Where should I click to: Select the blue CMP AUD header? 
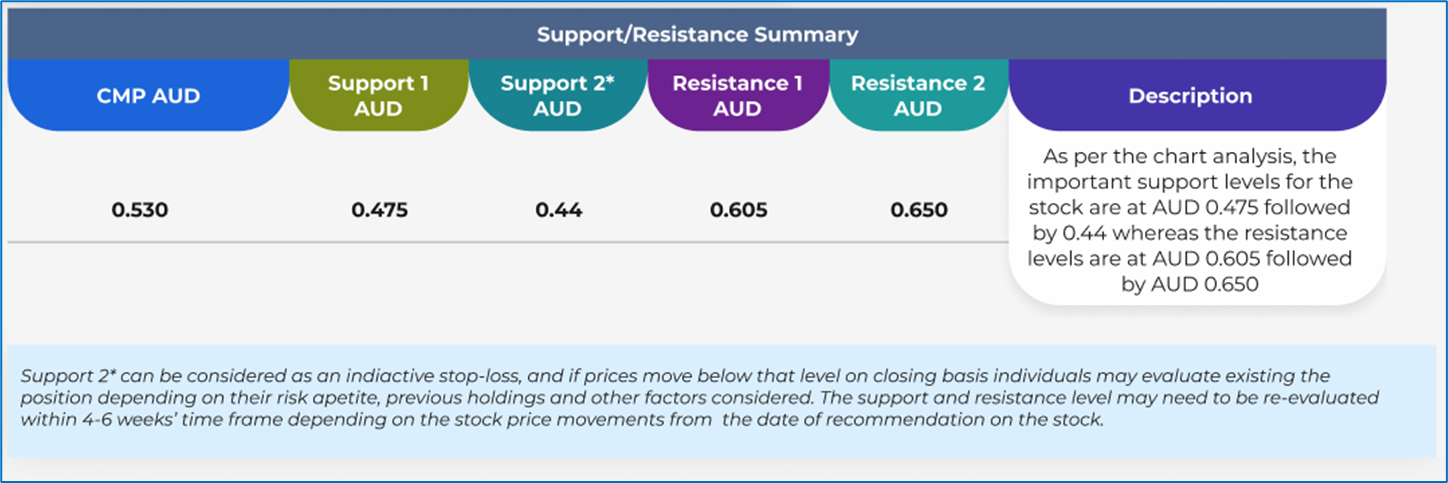click(x=147, y=96)
